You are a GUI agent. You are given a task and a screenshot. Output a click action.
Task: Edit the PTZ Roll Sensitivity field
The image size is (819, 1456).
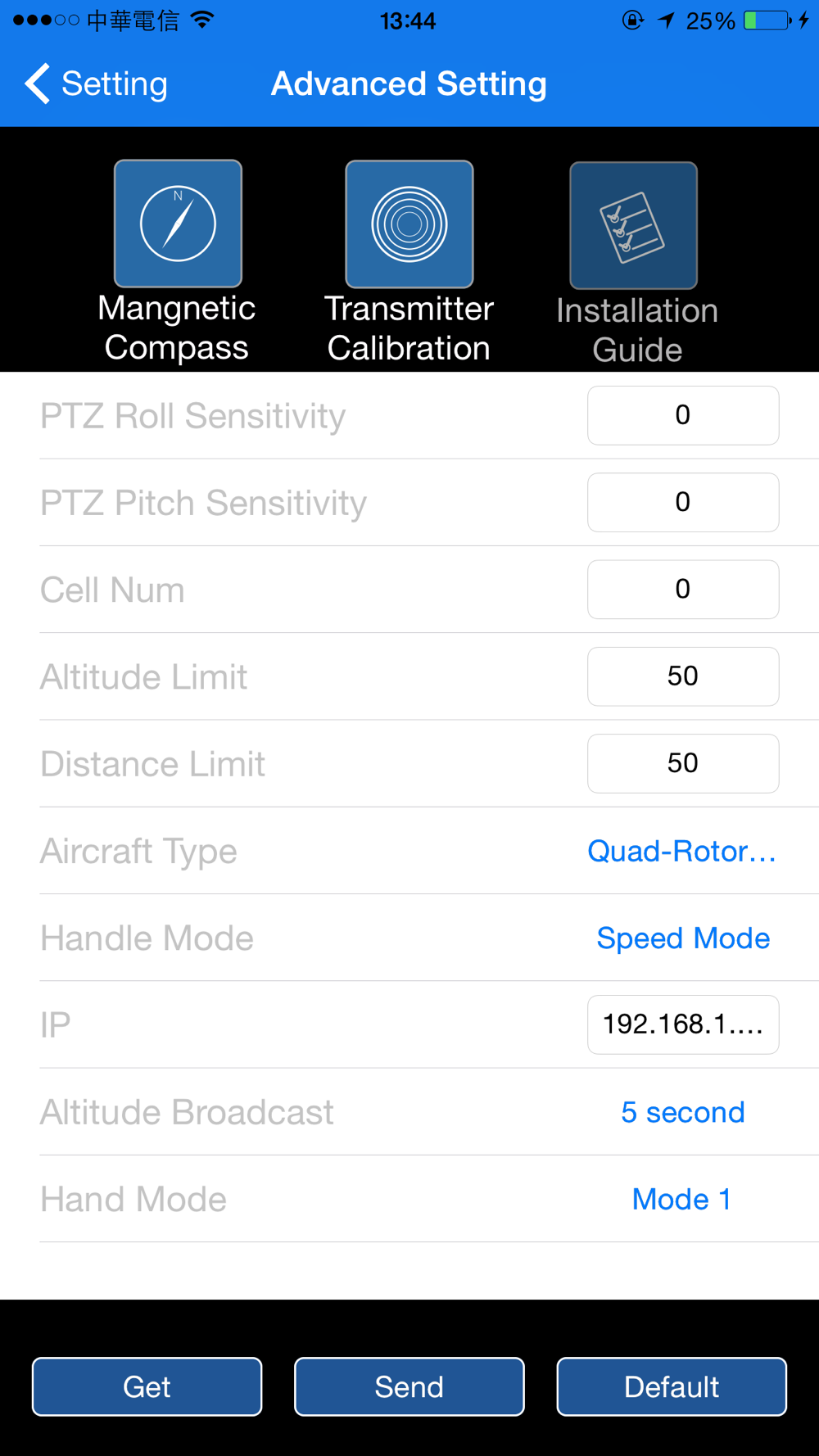tap(682, 415)
